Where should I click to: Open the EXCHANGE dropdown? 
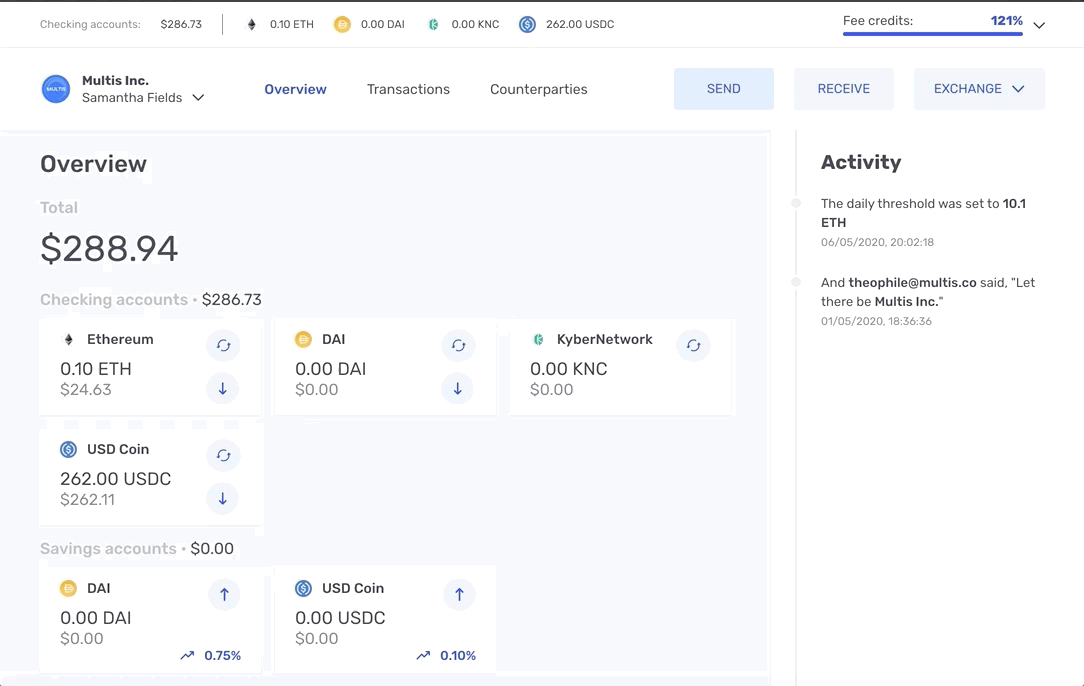pos(979,89)
